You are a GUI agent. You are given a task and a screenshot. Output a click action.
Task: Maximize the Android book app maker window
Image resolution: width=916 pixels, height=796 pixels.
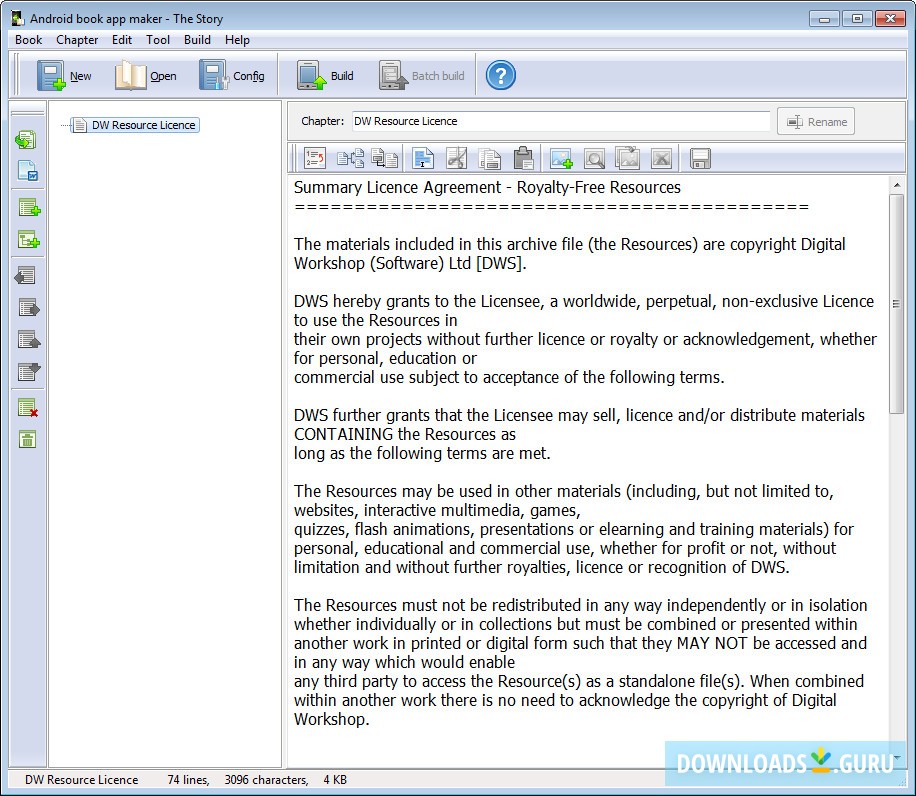point(857,19)
